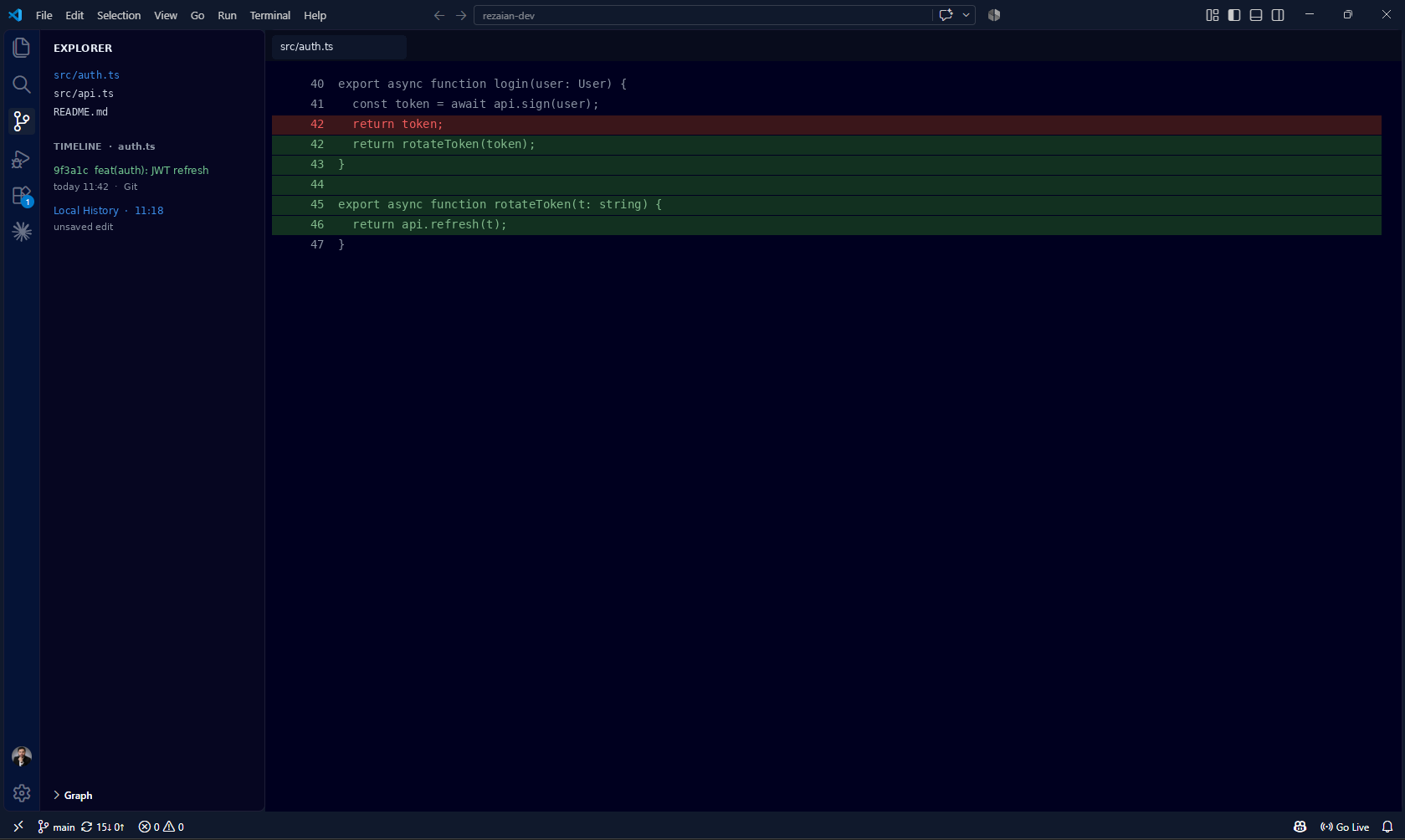Open notifications bell in status bar

tap(1387, 827)
